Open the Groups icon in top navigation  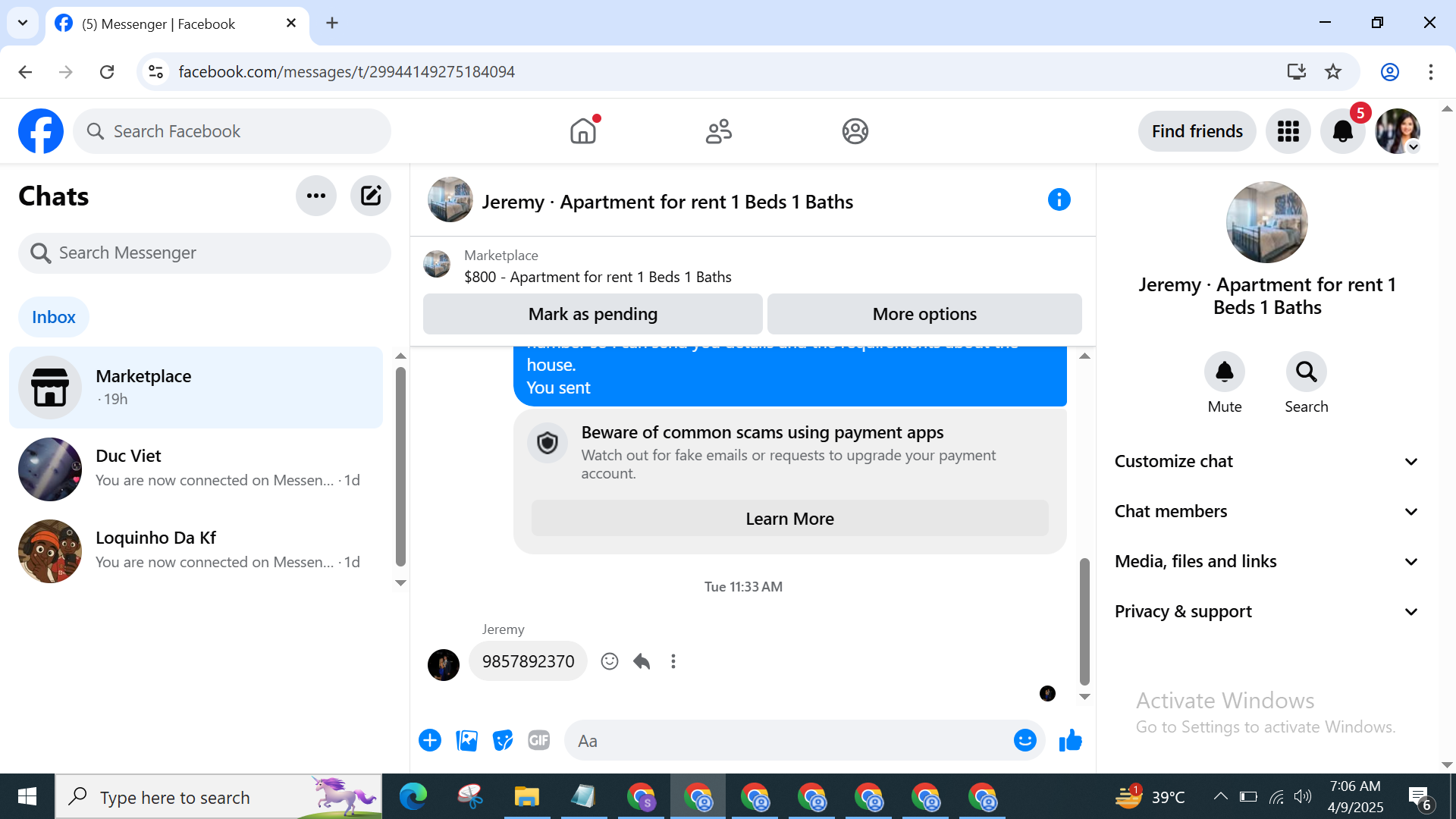(x=855, y=131)
